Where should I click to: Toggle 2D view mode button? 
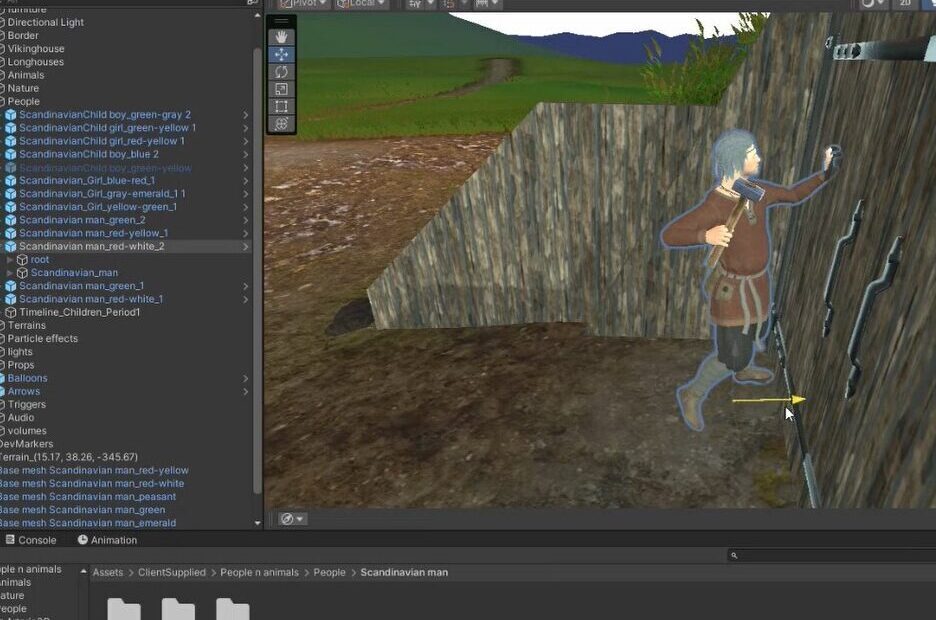click(x=905, y=3)
